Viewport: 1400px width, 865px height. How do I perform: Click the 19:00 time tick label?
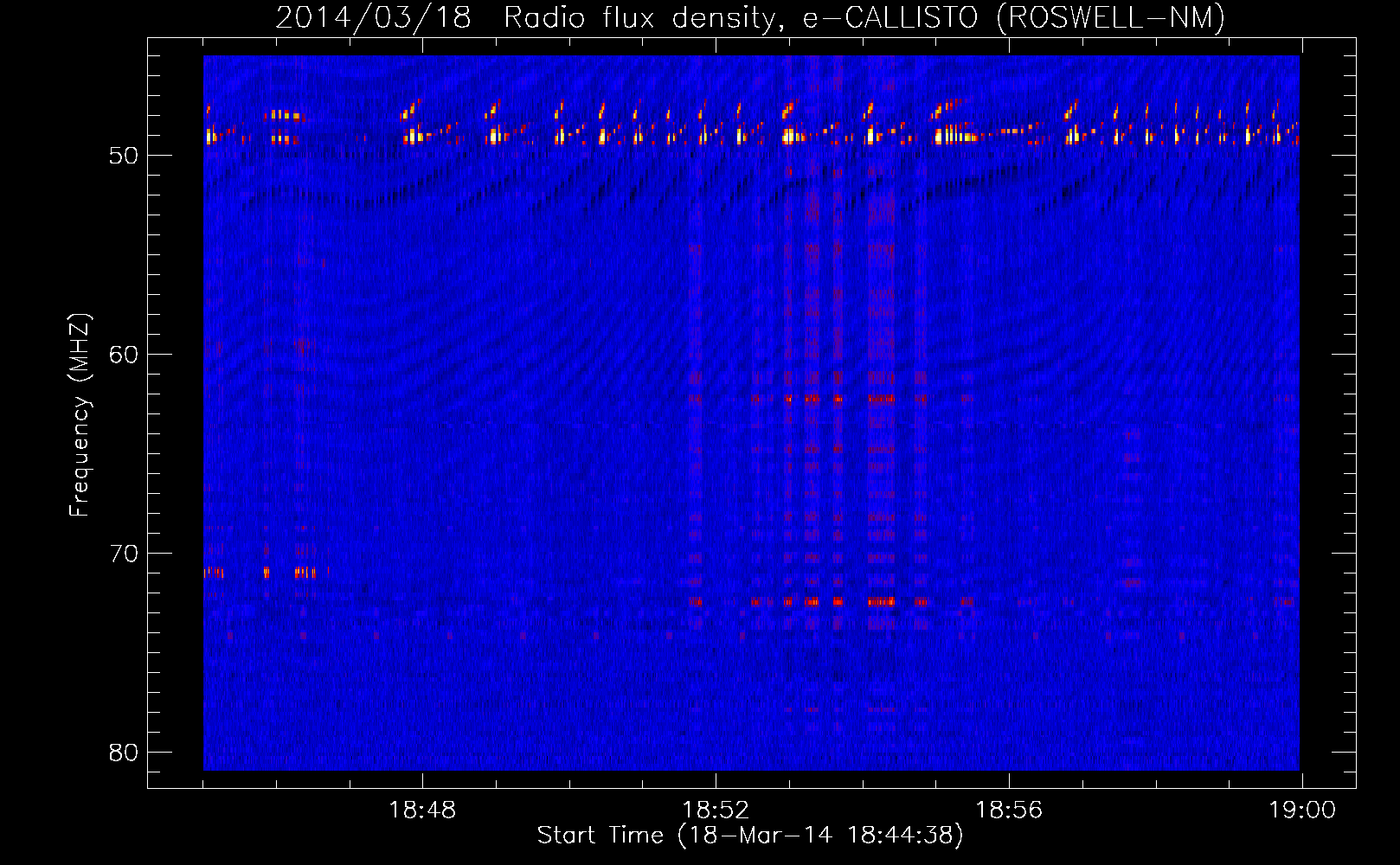pyautogui.click(x=1302, y=811)
